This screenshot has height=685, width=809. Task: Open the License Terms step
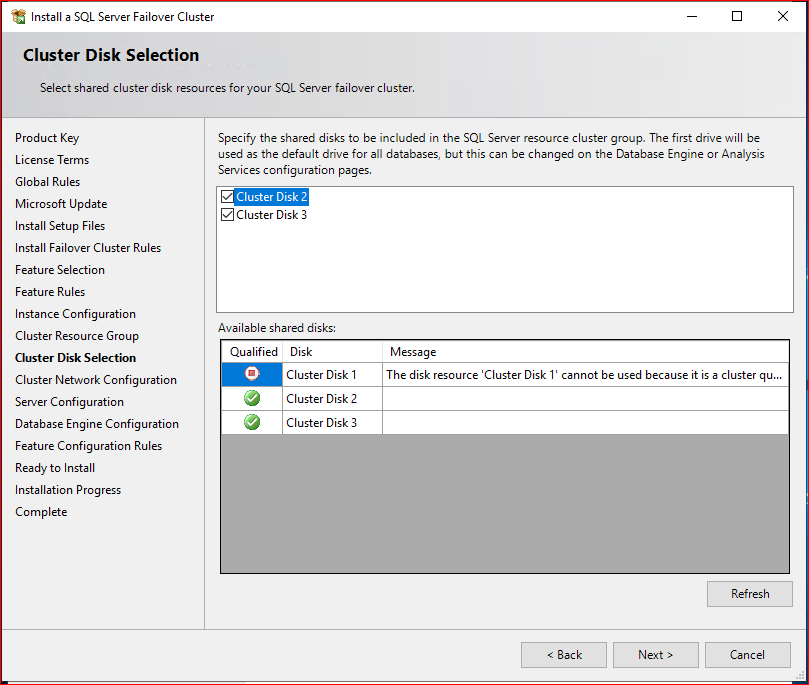[x=52, y=160]
